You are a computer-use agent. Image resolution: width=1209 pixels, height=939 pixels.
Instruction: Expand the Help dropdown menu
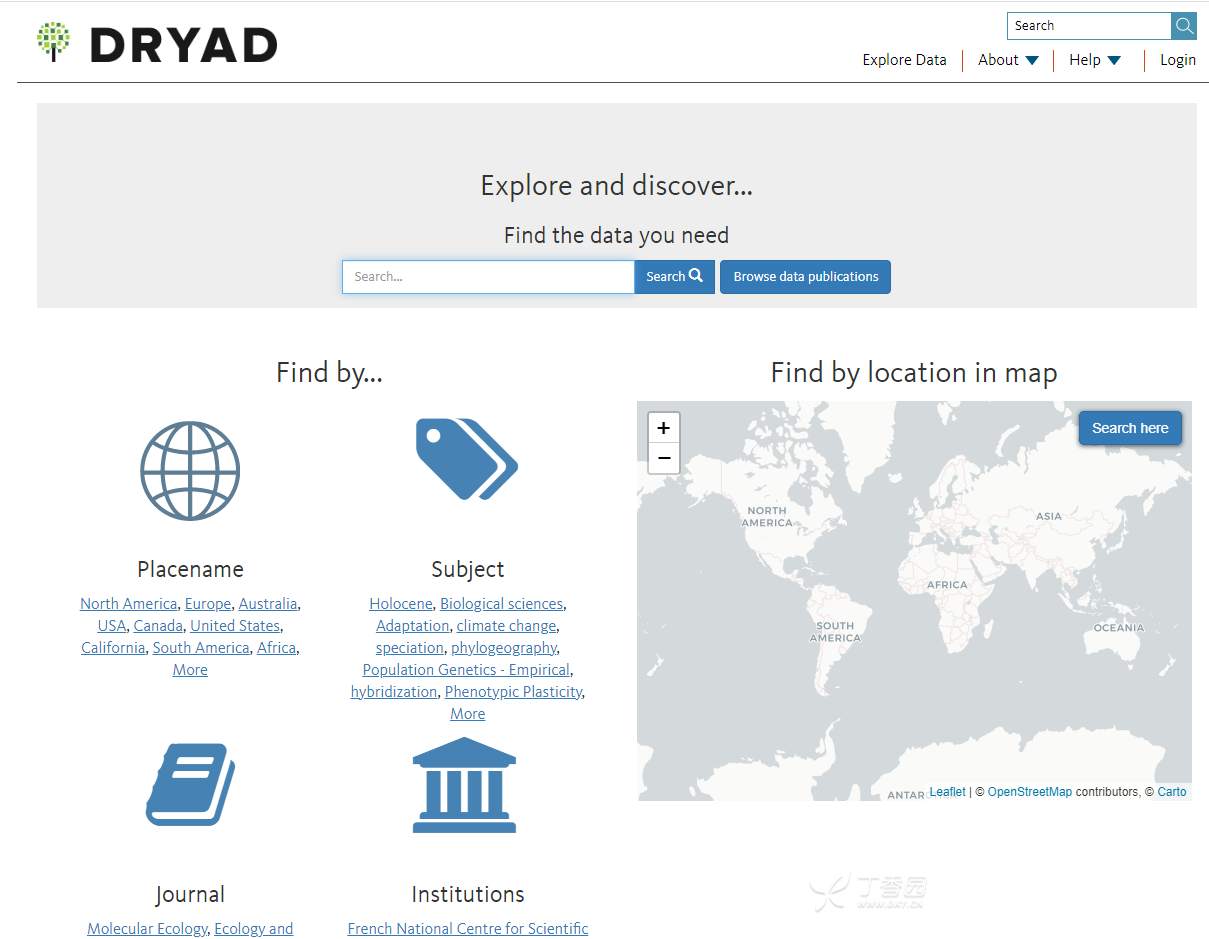(1095, 60)
